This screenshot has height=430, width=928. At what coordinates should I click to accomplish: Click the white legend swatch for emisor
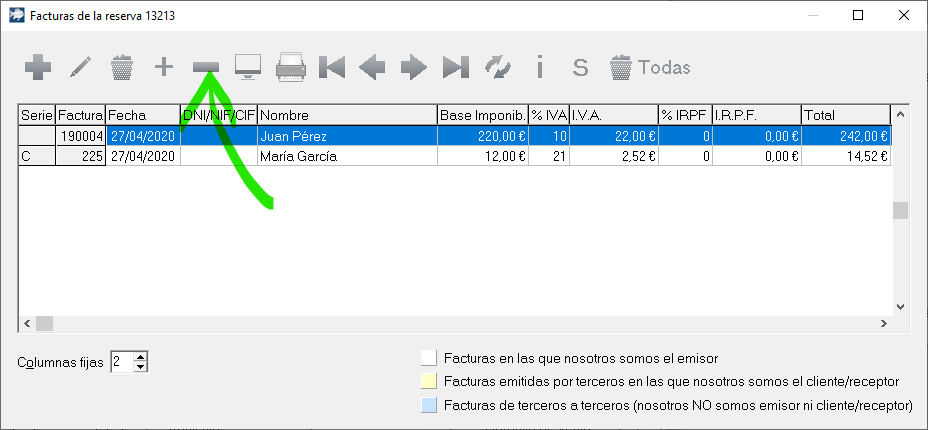pos(428,358)
